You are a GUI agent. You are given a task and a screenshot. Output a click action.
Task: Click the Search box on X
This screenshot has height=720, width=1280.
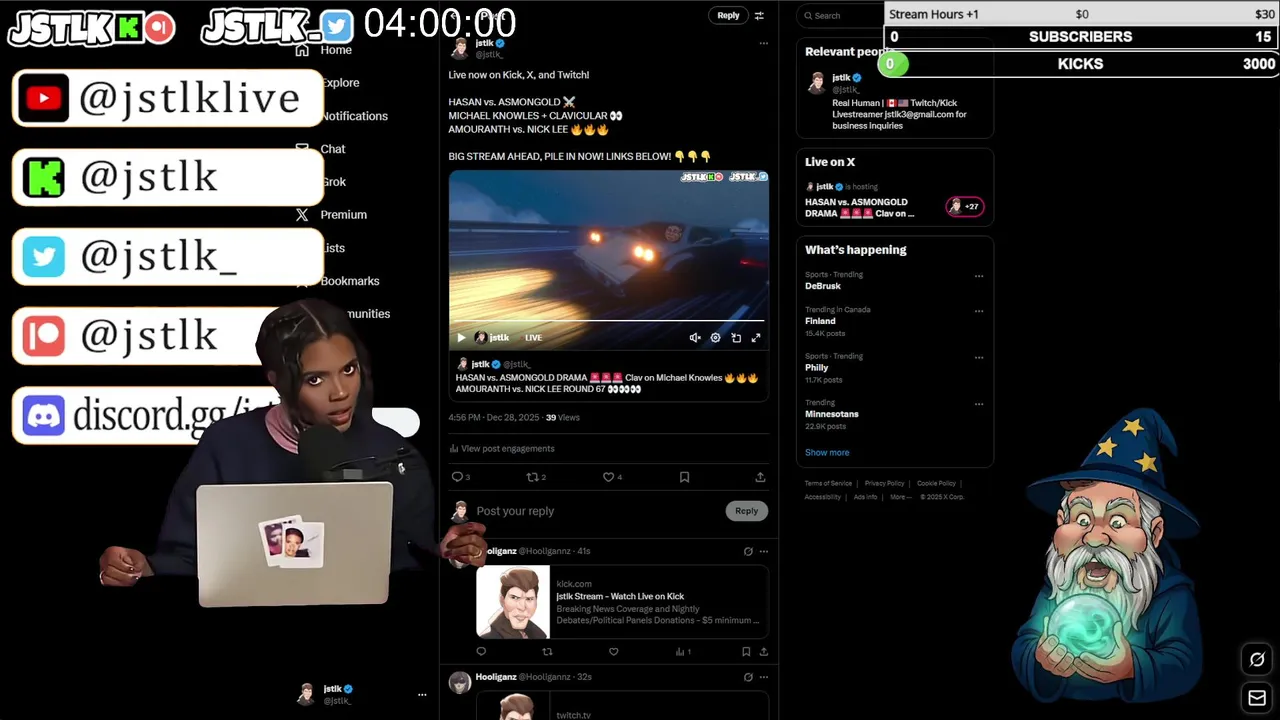[840, 15]
